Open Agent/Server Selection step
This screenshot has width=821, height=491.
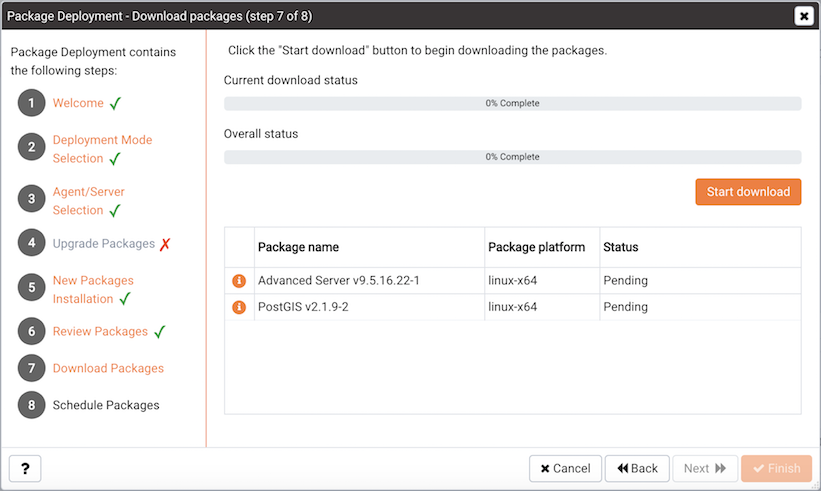point(88,201)
